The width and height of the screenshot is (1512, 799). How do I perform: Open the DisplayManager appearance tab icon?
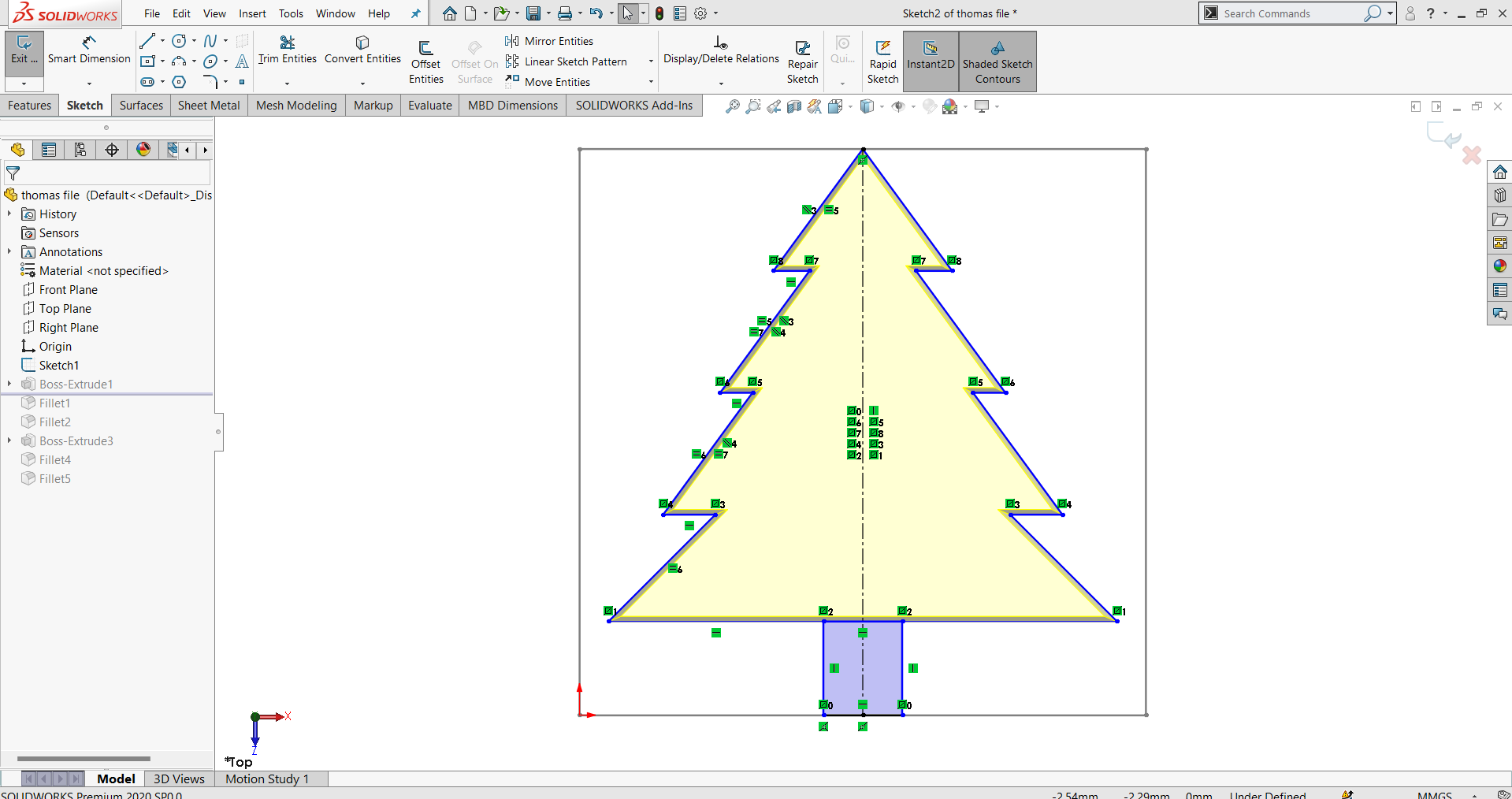[143, 150]
